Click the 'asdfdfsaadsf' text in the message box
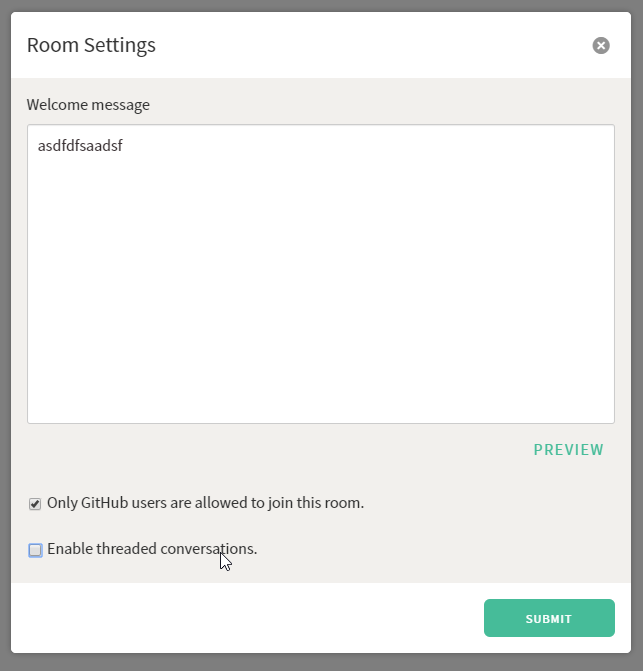 click(80, 147)
